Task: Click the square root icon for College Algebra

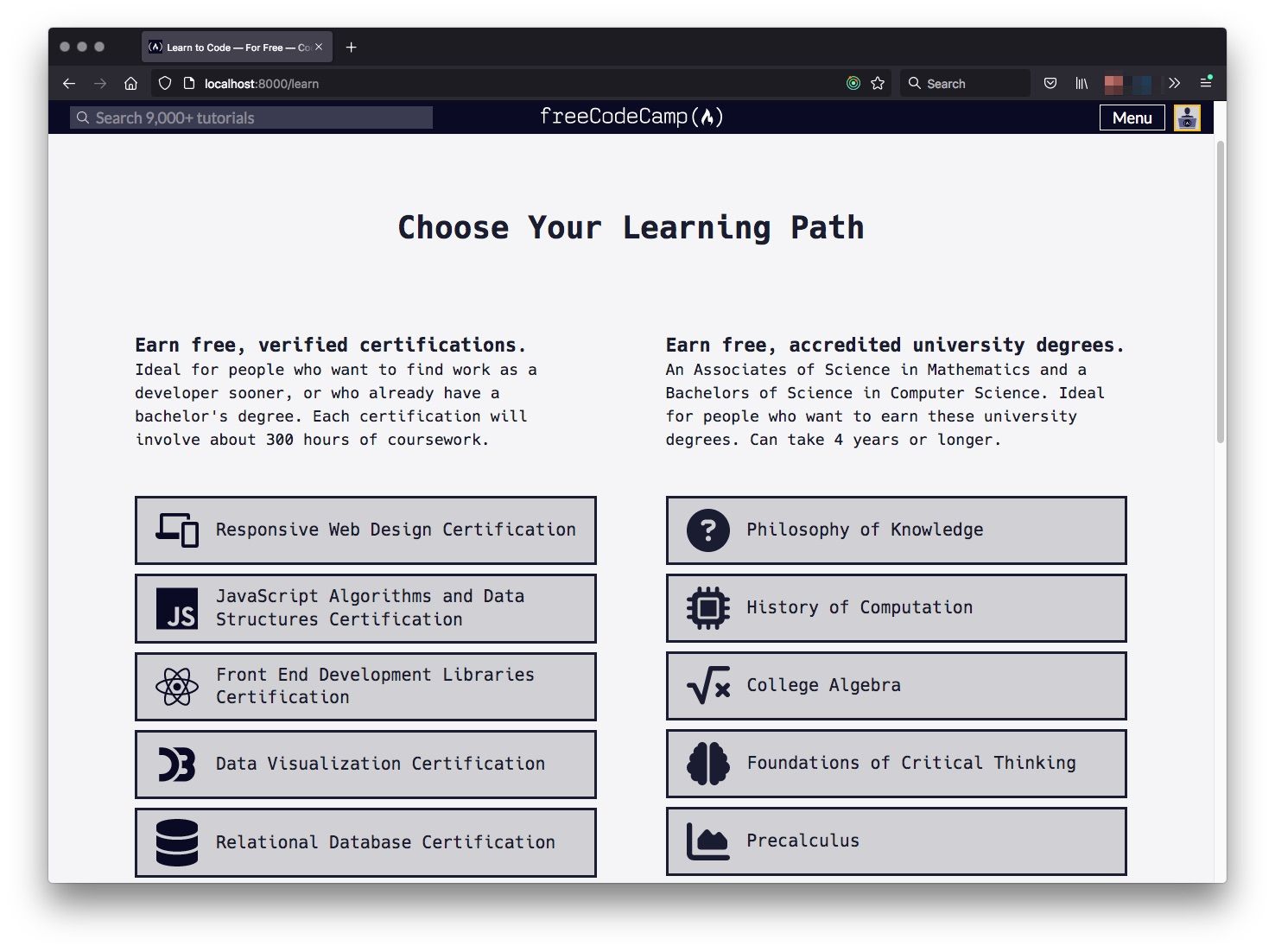Action: coord(707,685)
